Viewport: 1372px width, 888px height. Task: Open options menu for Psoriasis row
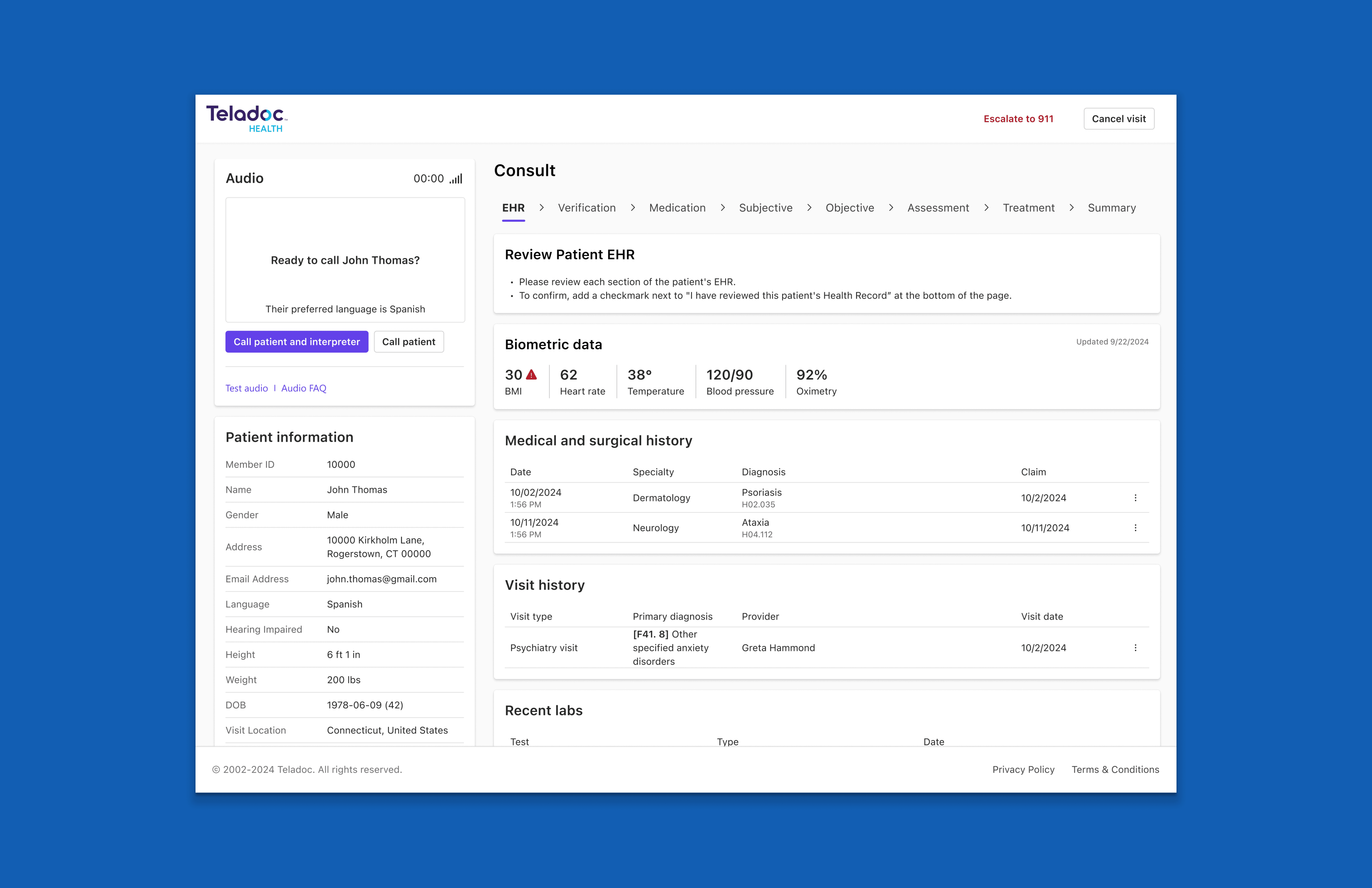click(1135, 498)
